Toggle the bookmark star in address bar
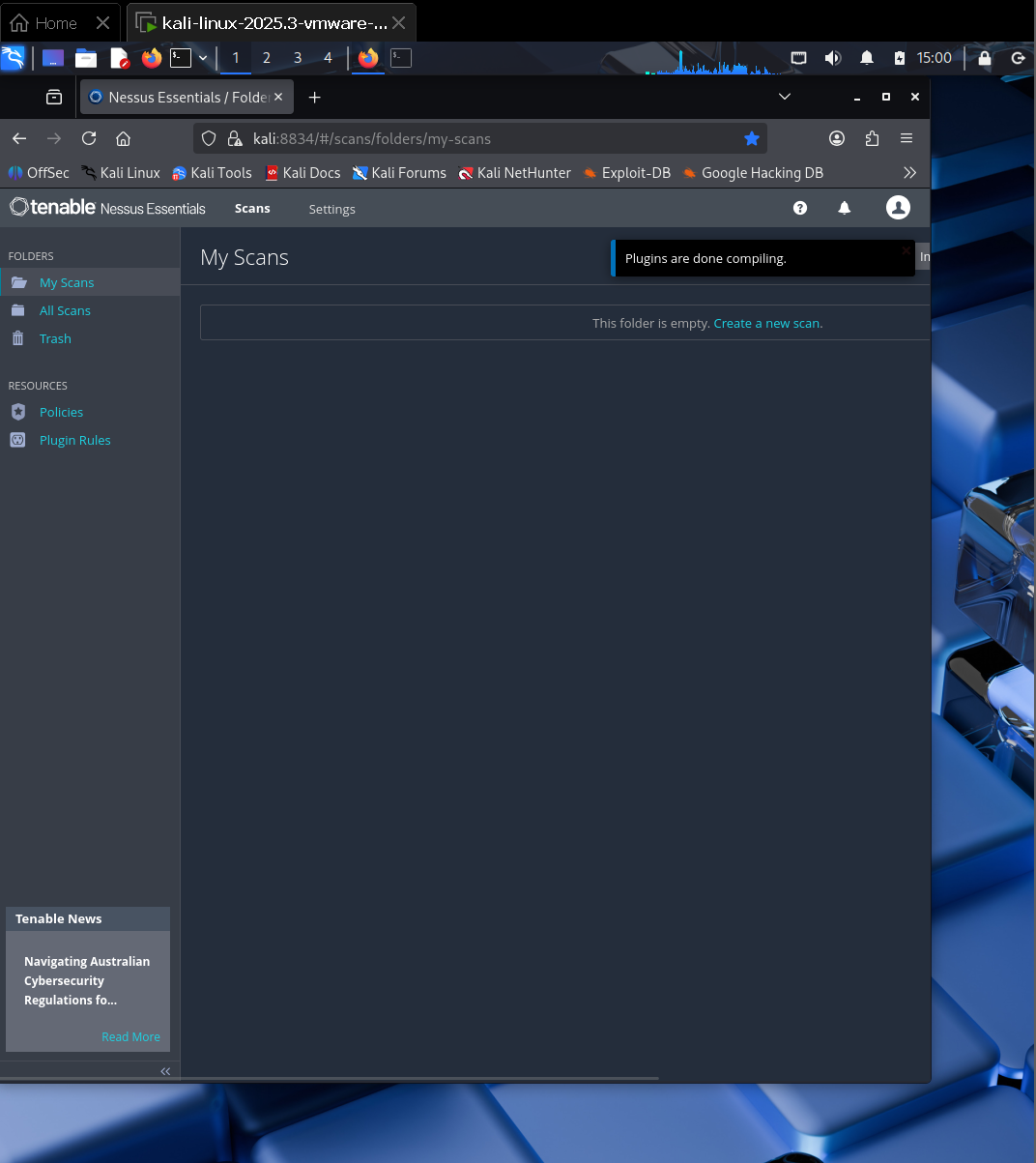The width and height of the screenshot is (1036, 1163). pos(752,138)
